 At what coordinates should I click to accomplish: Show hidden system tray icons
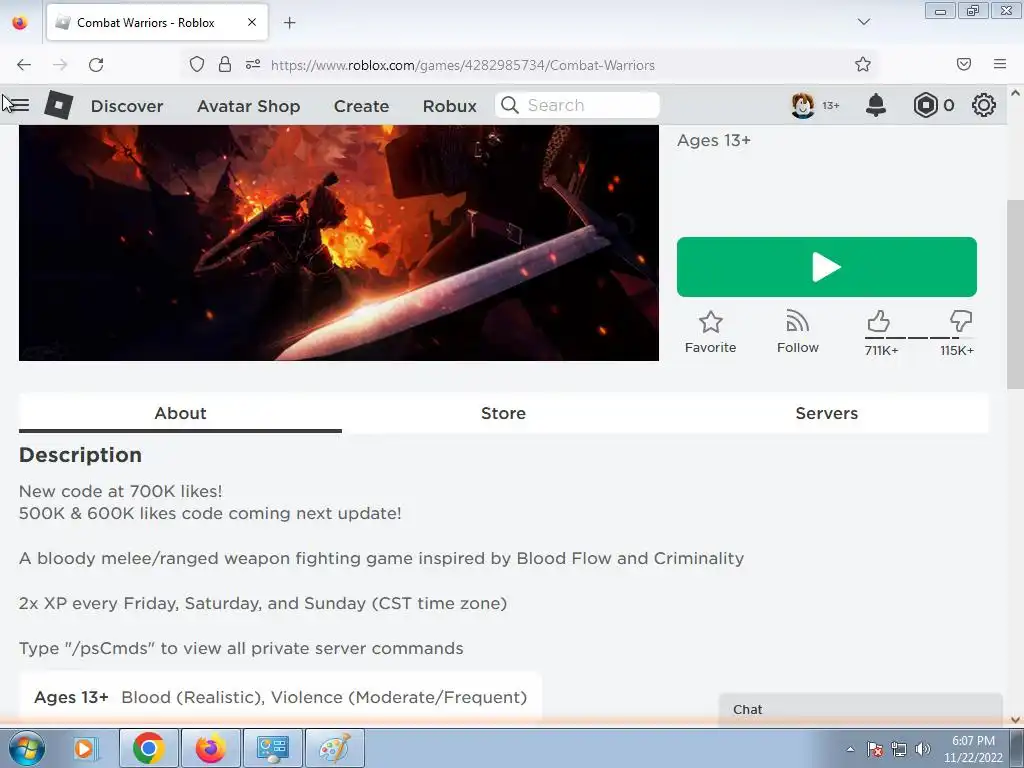(x=850, y=749)
